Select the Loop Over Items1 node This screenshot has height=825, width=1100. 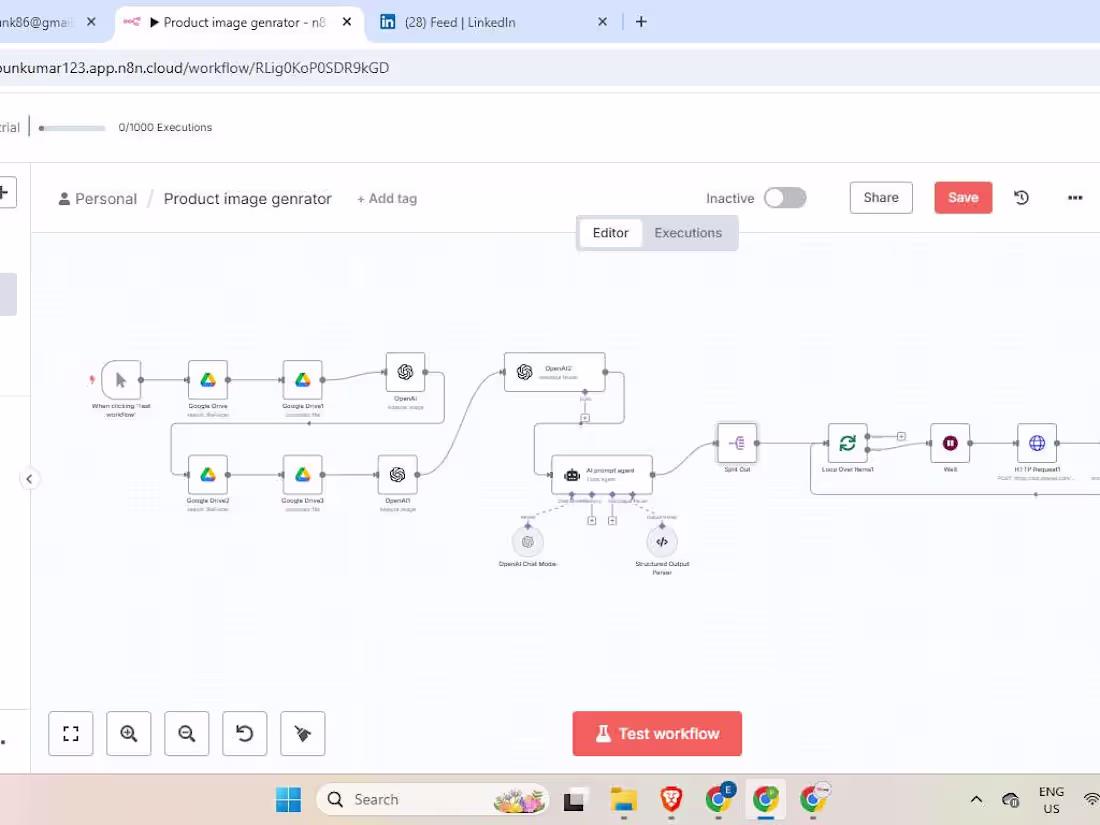(x=847, y=442)
